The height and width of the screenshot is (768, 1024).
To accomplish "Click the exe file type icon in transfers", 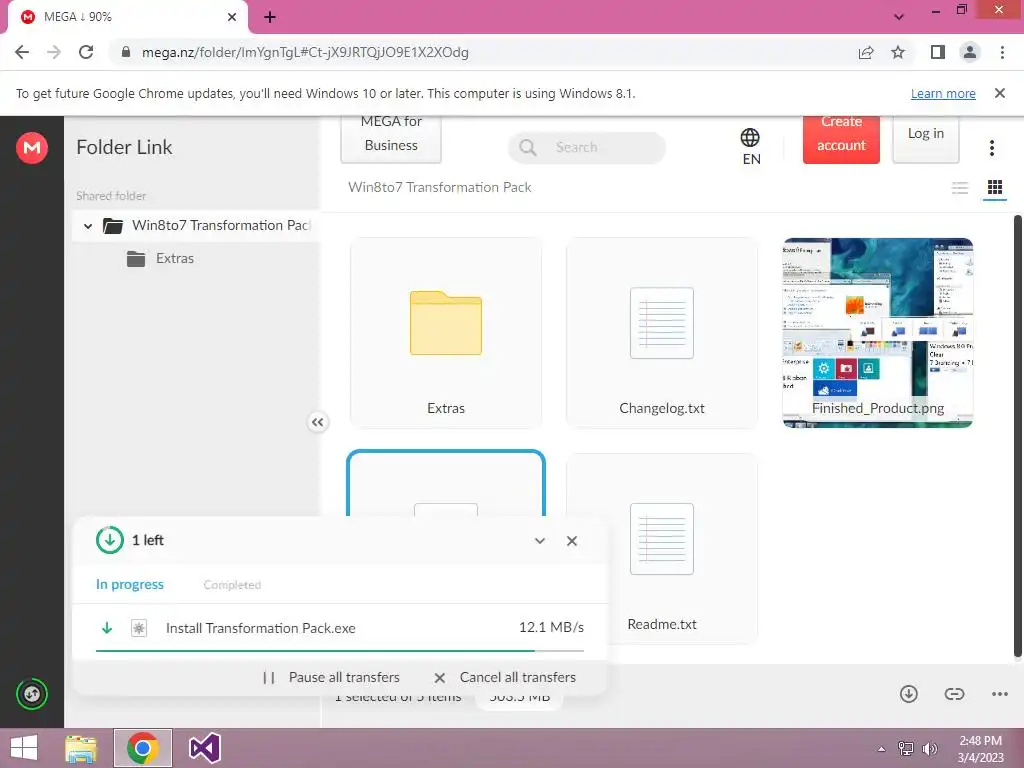I will click(x=138, y=628).
